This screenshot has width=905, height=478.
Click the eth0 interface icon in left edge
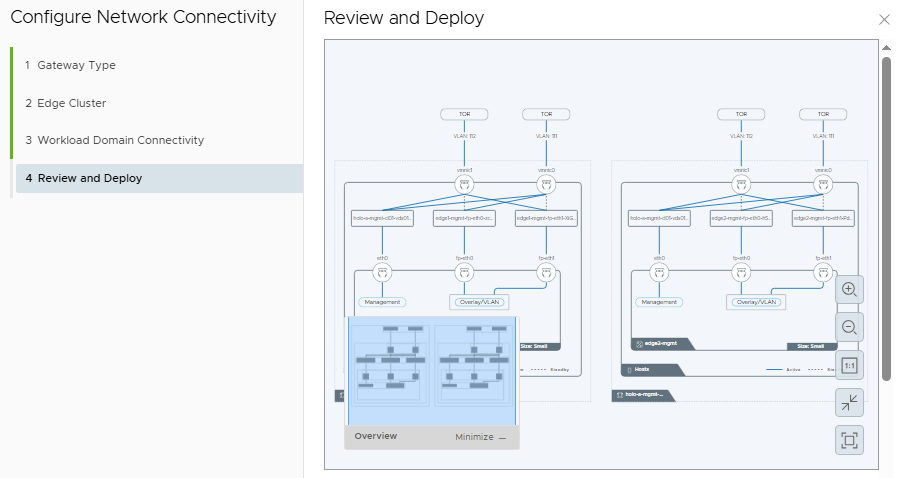coord(382,273)
